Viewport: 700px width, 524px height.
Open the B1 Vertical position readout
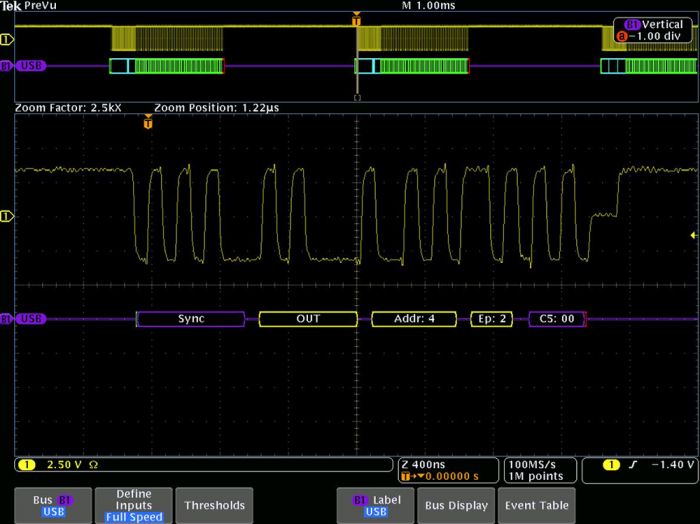[x=653, y=30]
